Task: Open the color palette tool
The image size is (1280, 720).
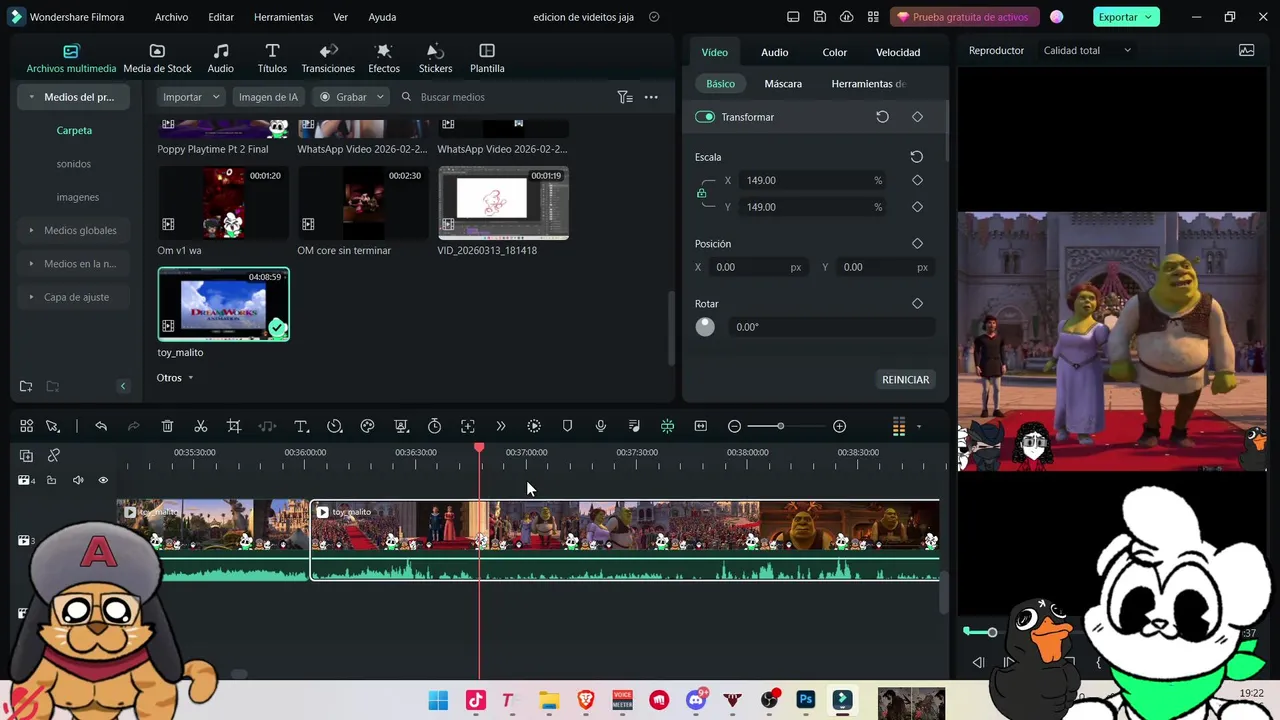Action: tap(367, 426)
